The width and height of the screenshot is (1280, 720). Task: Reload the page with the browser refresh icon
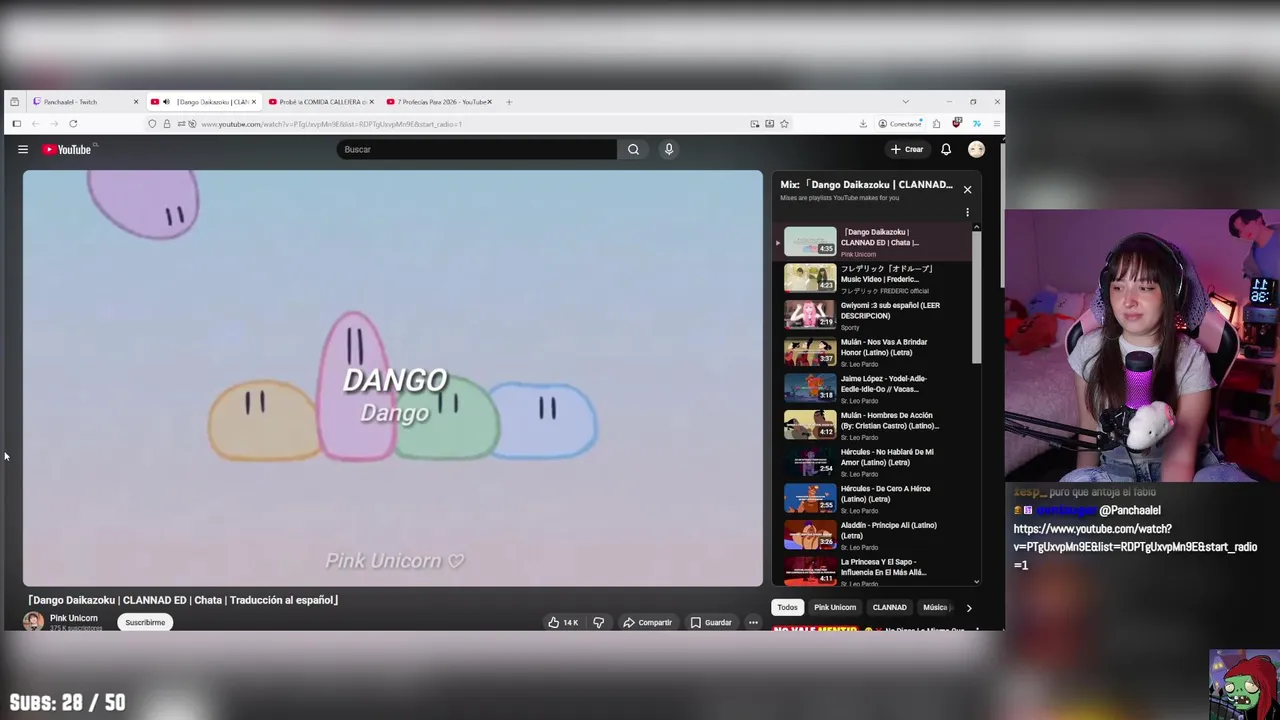[73, 124]
